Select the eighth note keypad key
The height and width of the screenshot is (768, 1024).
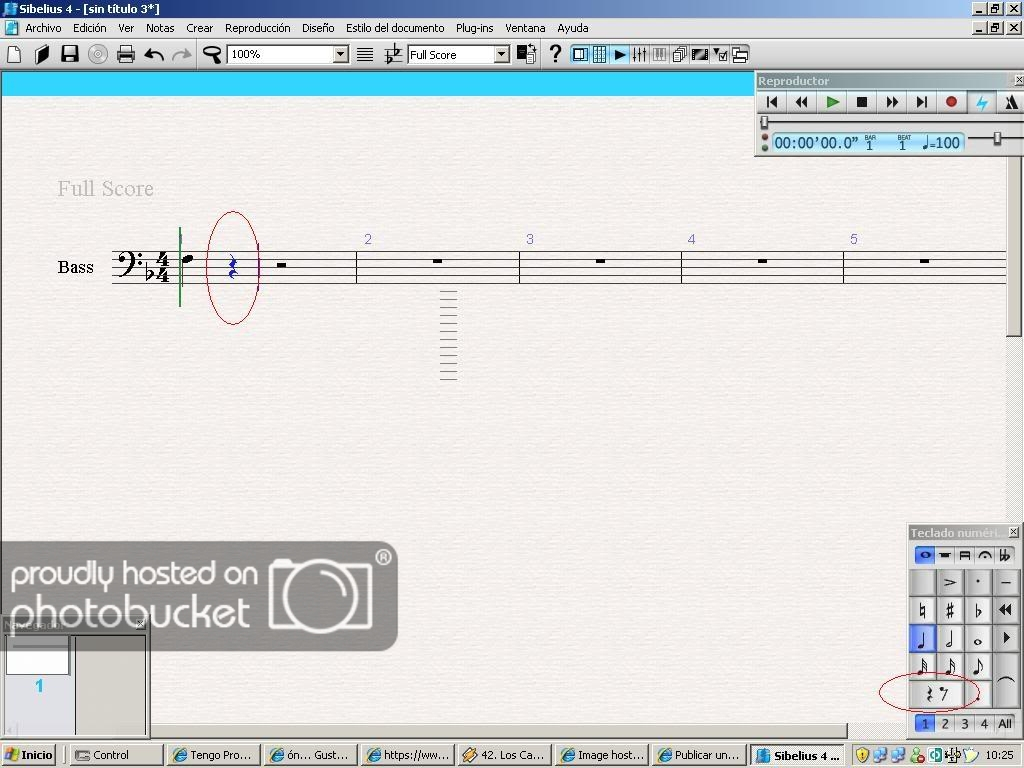pos(978,667)
